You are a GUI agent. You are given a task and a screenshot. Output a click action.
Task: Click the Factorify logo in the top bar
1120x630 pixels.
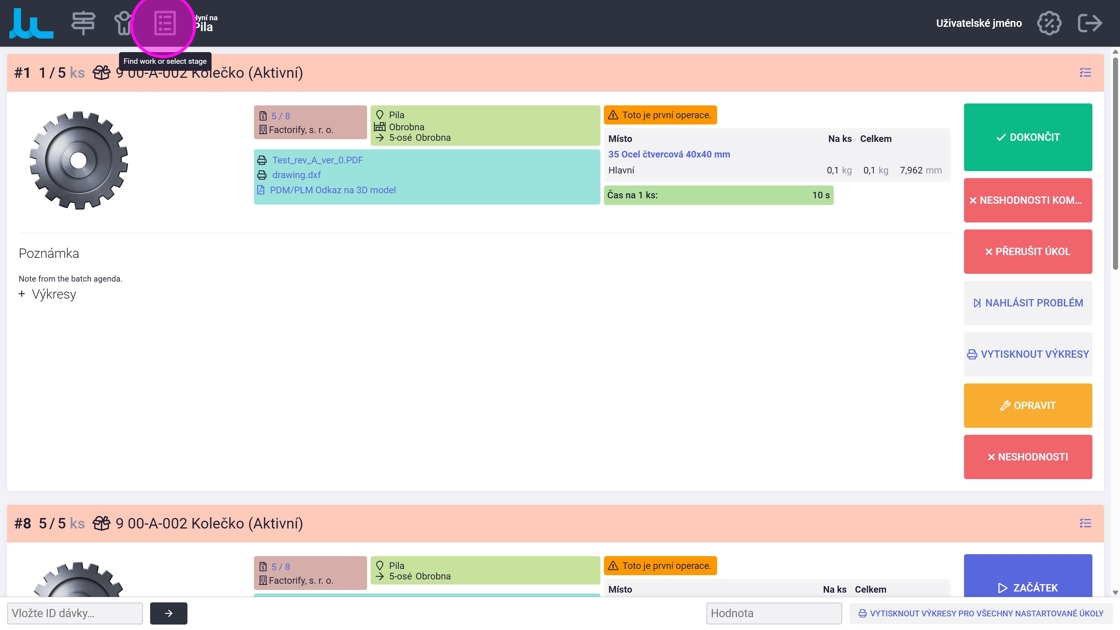[31, 24]
